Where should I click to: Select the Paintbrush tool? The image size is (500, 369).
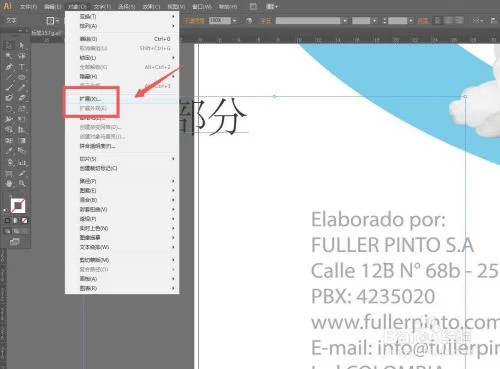(x=9, y=88)
